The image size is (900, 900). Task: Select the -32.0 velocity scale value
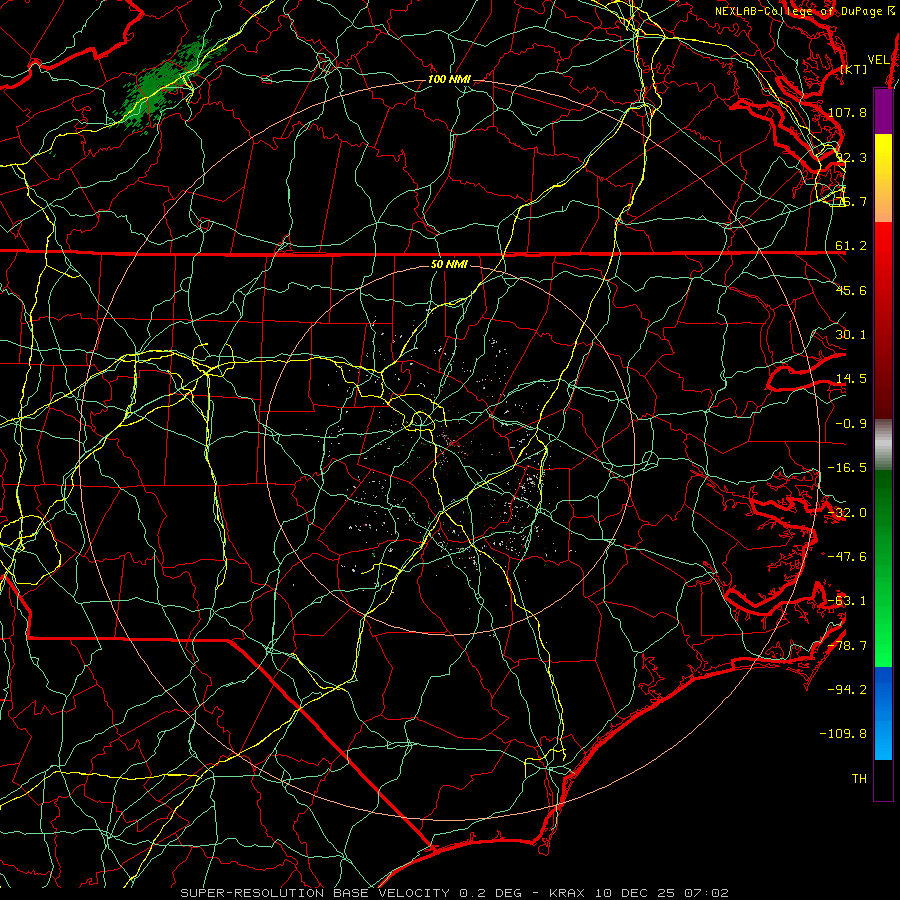click(847, 513)
